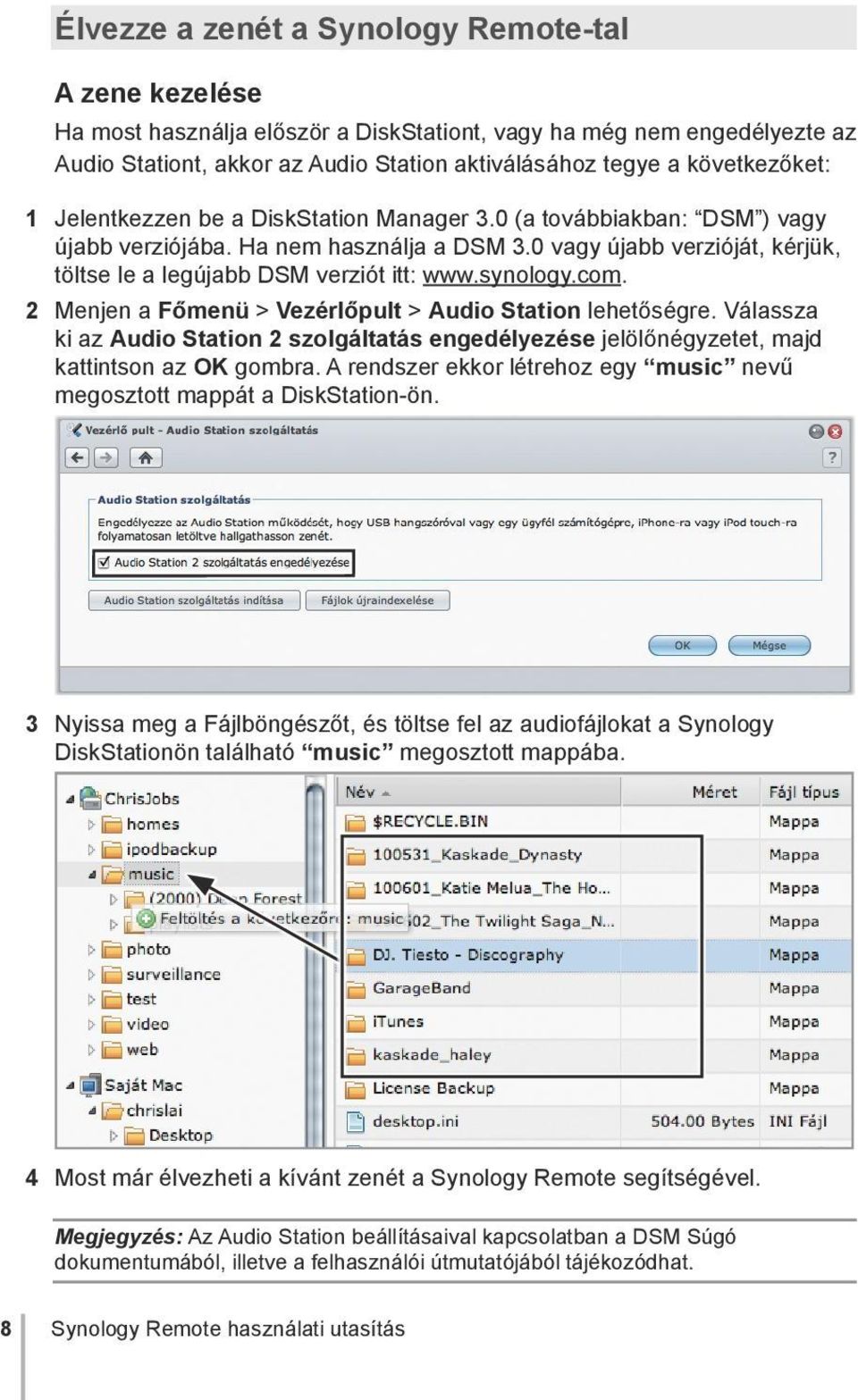Screen dimensions: 858x1400
Task: Collapse the ChrisJobs tree node
Action: 71,799
